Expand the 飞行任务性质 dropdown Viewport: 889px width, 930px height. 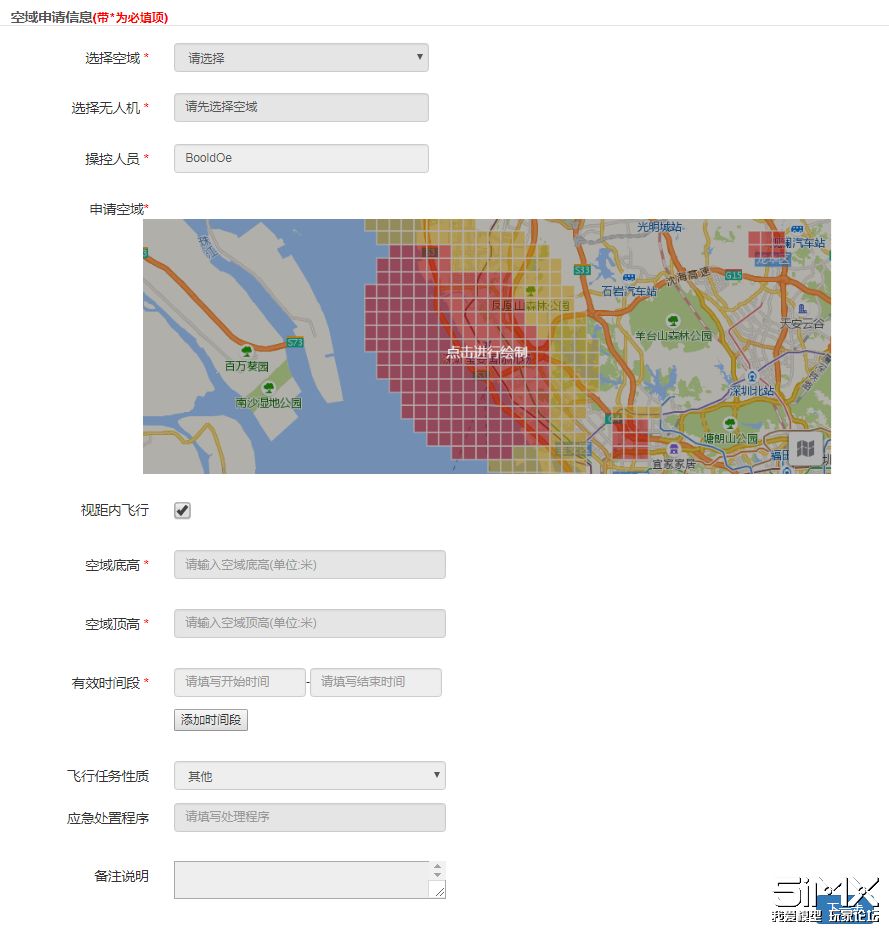pyautogui.click(x=310, y=775)
